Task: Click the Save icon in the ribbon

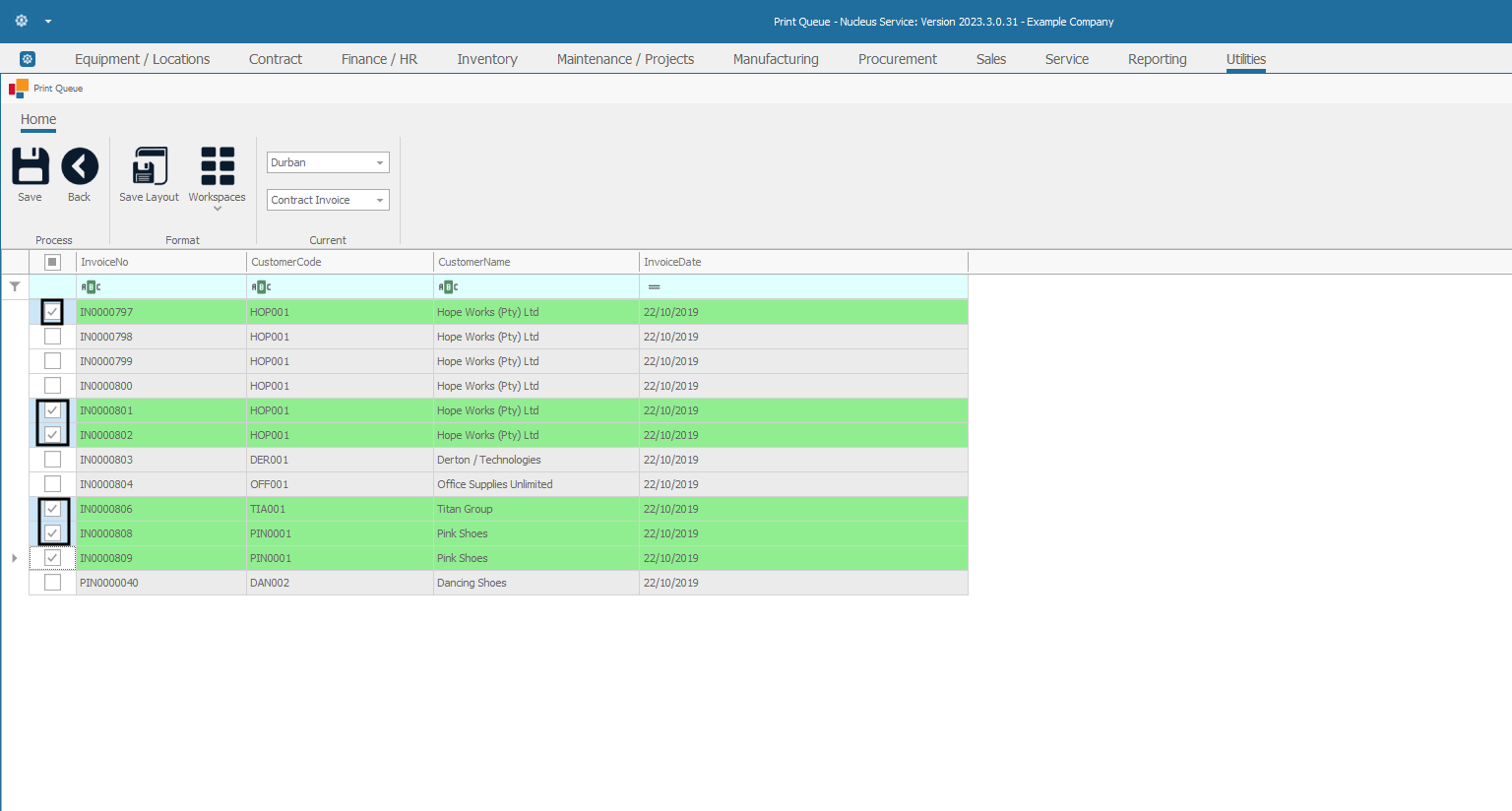Action: pyautogui.click(x=31, y=166)
